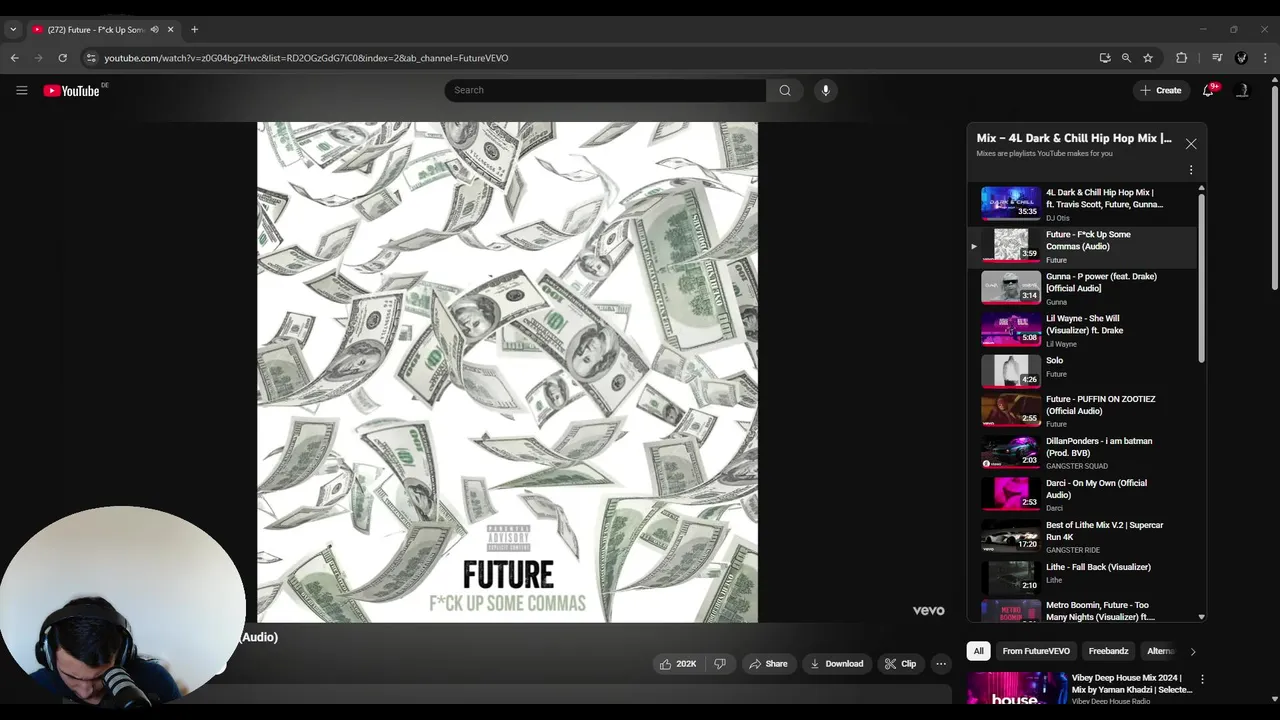The width and height of the screenshot is (1280, 720).
Task: Play Lithe - Fall Back (Visualizer) item
Action: [1082, 578]
